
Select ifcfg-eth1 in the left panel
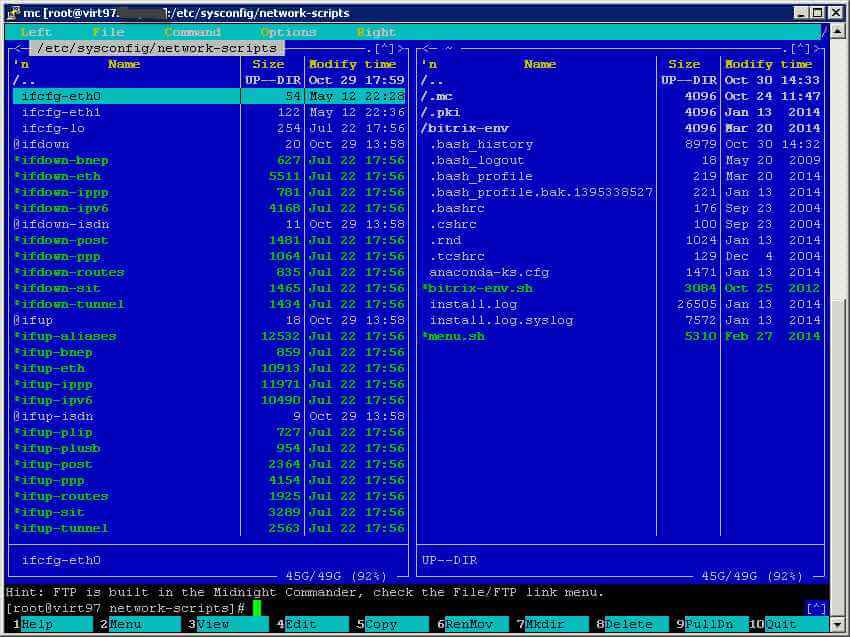pos(61,112)
